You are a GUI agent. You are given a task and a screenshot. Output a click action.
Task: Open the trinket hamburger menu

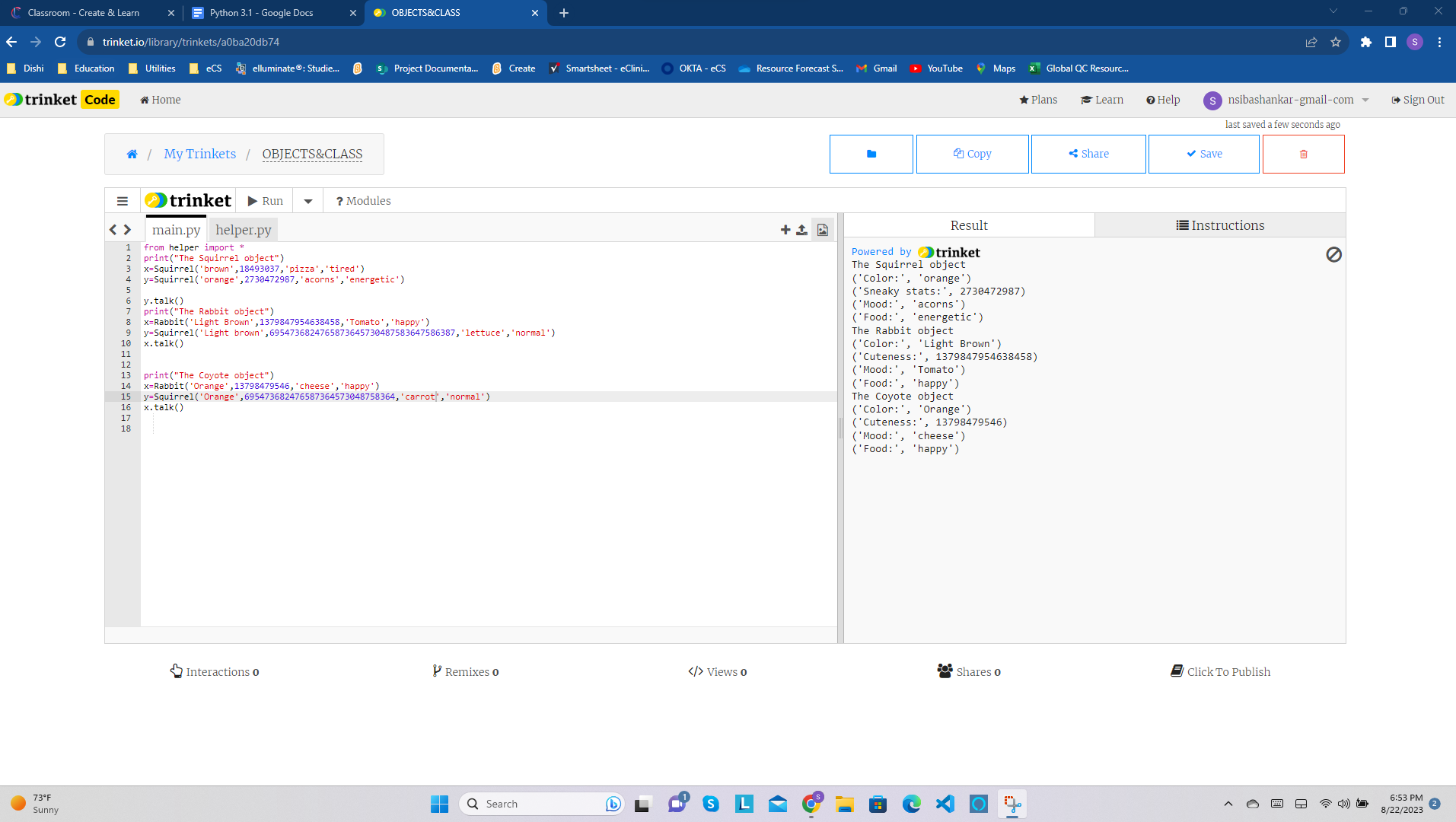pyautogui.click(x=123, y=201)
